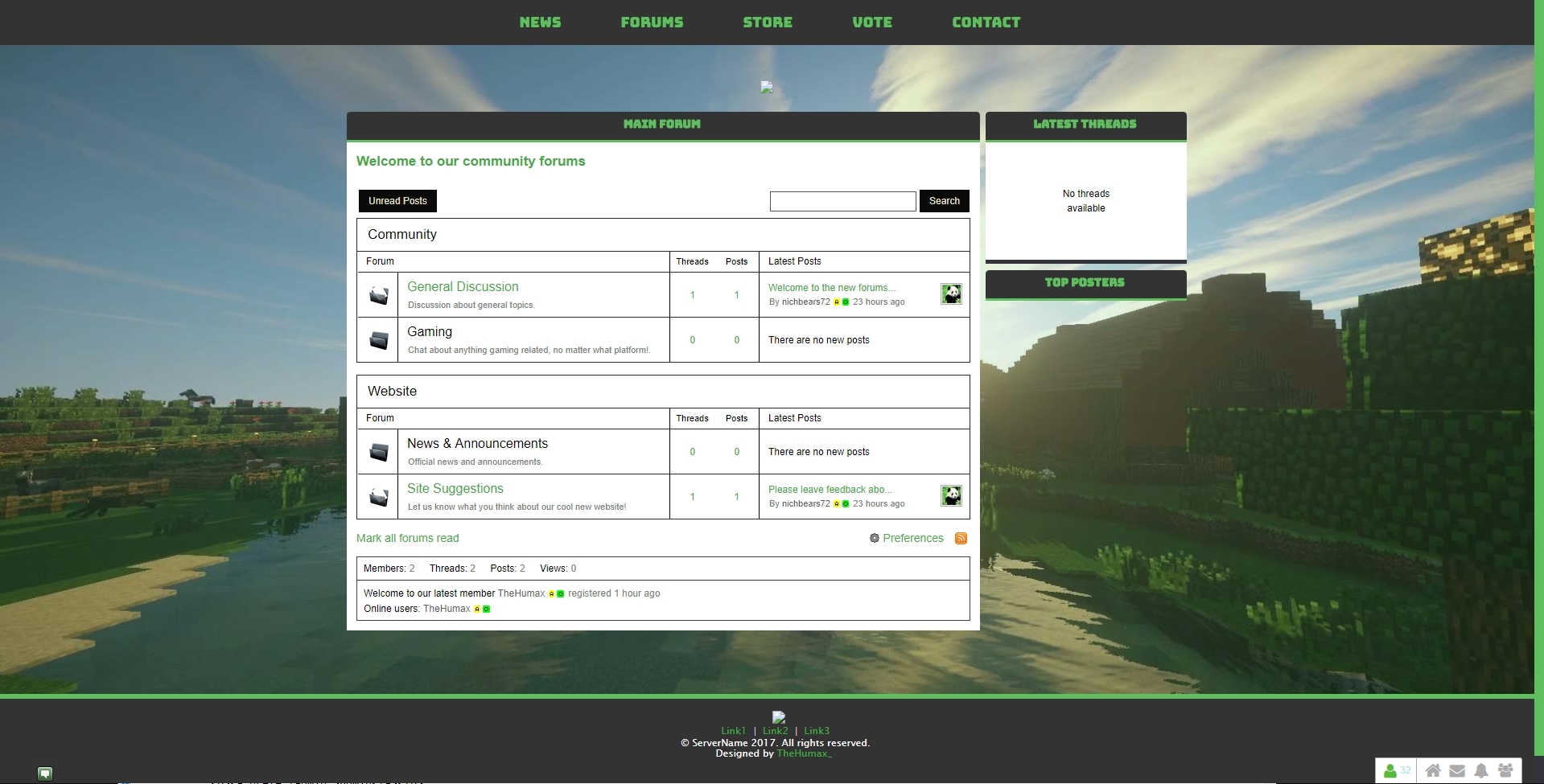This screenshot has width=1544, height=784.
Task: Click 'There are no new posts' in Gaming row
Action: (x=819, y=340)
